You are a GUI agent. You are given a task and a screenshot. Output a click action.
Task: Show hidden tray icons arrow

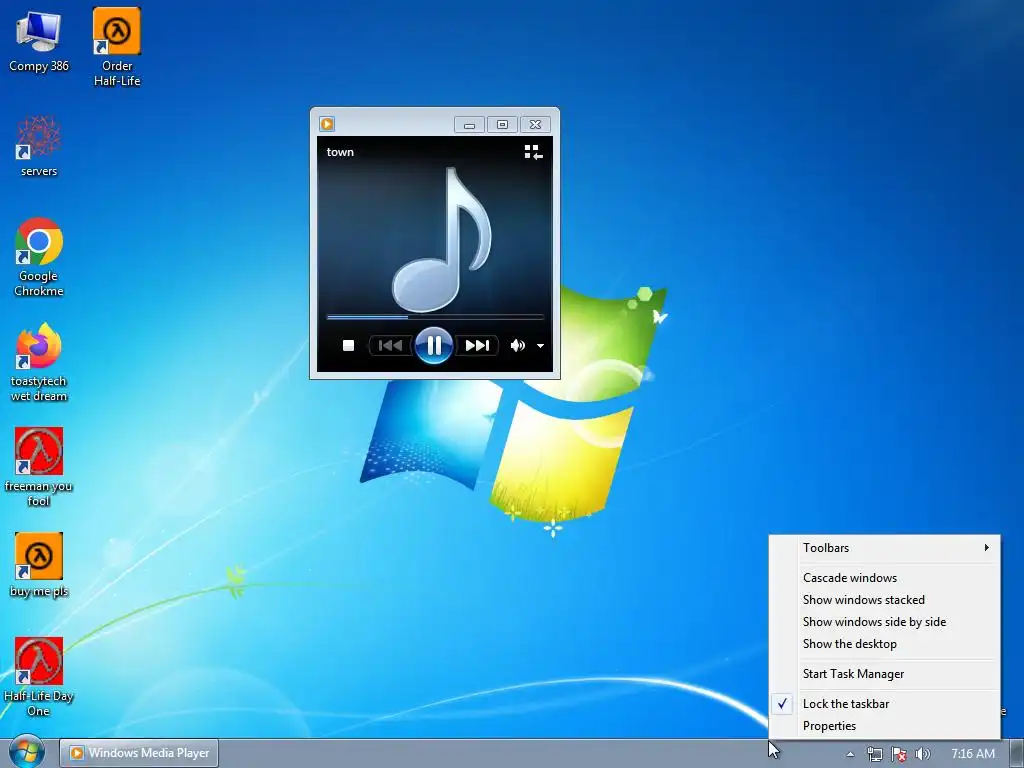850,754
